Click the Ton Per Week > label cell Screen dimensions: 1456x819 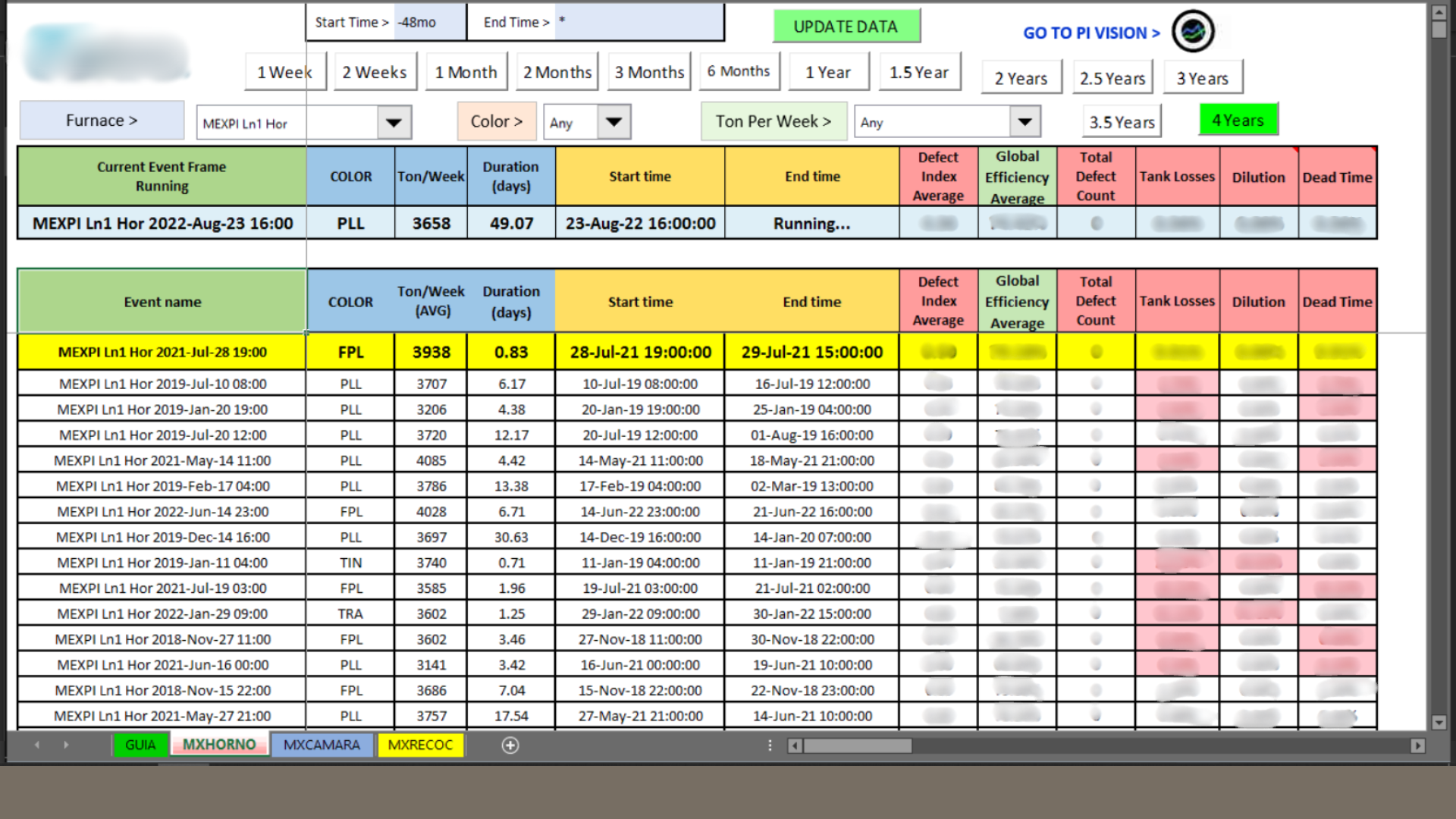(x=773, y=121)
